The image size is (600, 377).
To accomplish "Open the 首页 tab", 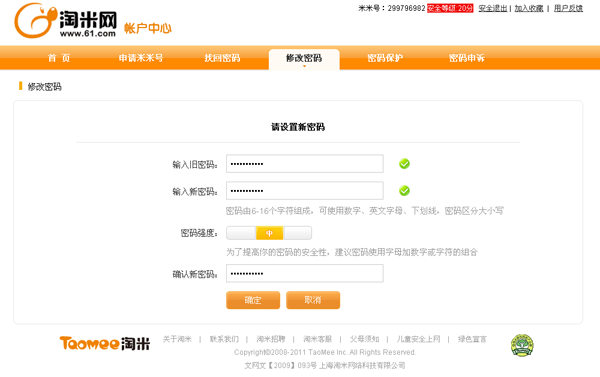I will coord(59,58).
